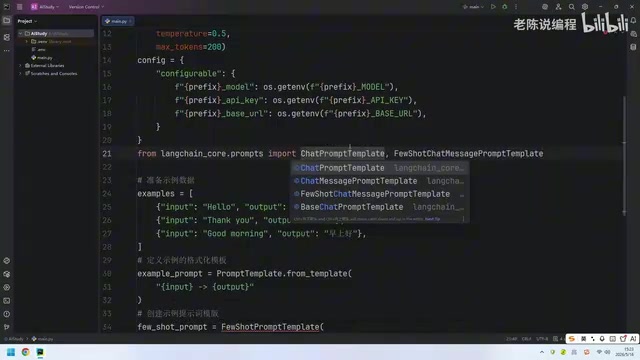Show hidden system tray icons
640x360 pixels.
coord(542,352)
